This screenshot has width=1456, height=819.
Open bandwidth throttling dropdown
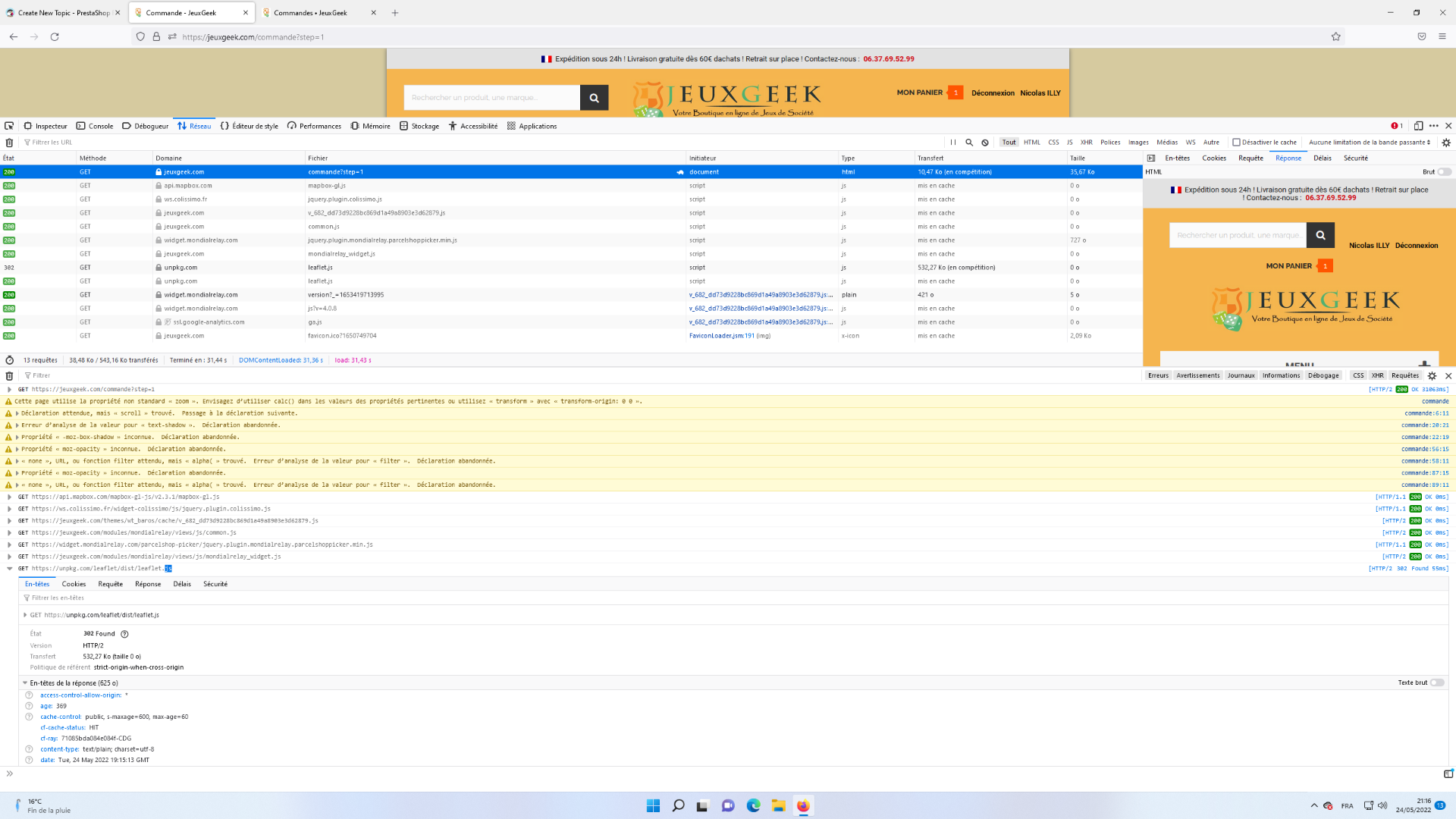coord(1370,143)
